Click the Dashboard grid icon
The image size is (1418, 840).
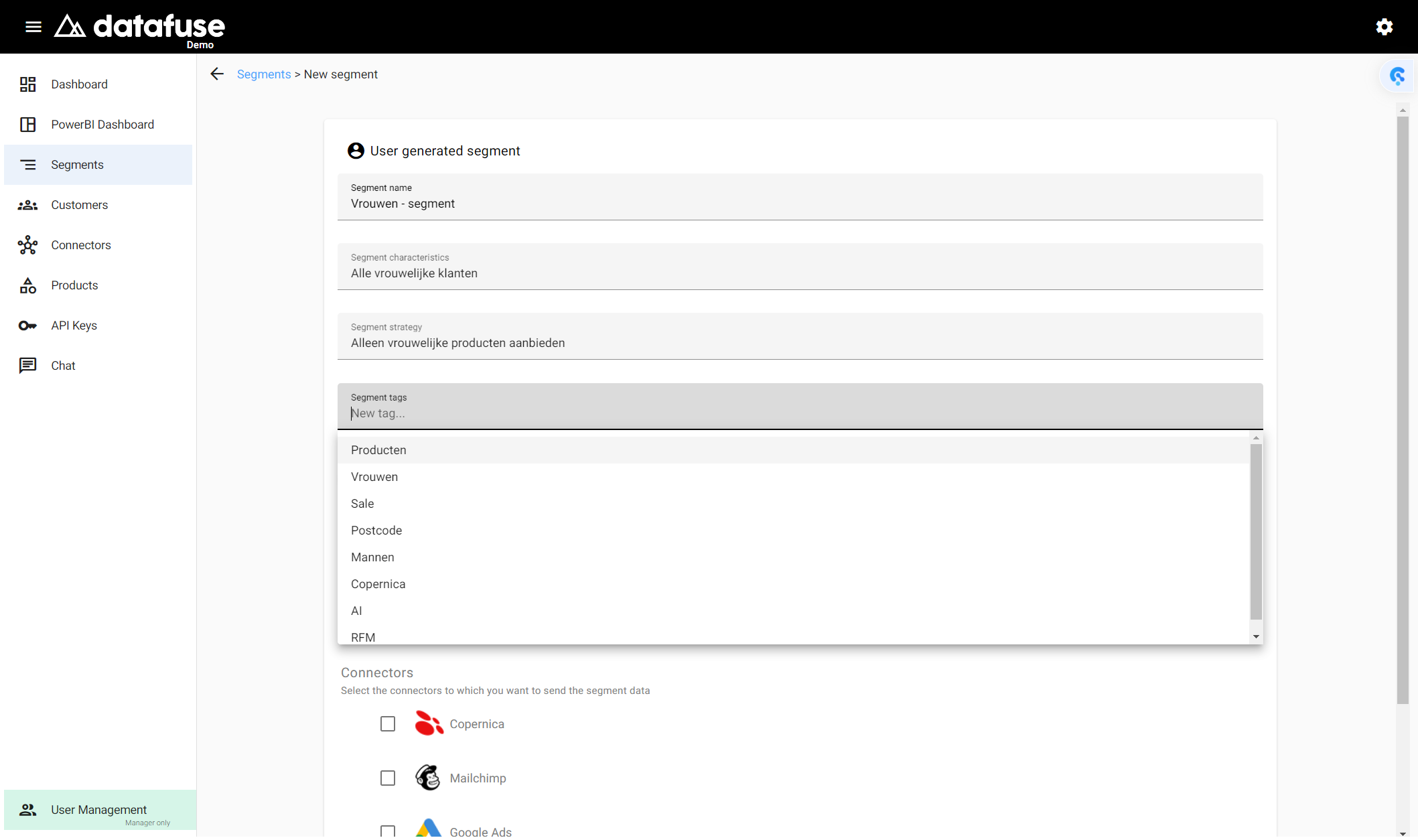[27, 84]
